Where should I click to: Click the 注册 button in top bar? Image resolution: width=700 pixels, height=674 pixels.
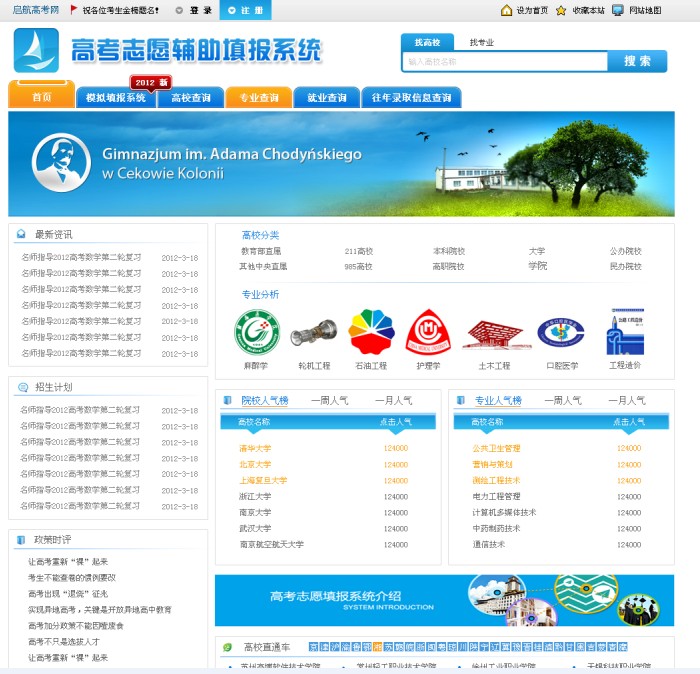coord(246,10)
